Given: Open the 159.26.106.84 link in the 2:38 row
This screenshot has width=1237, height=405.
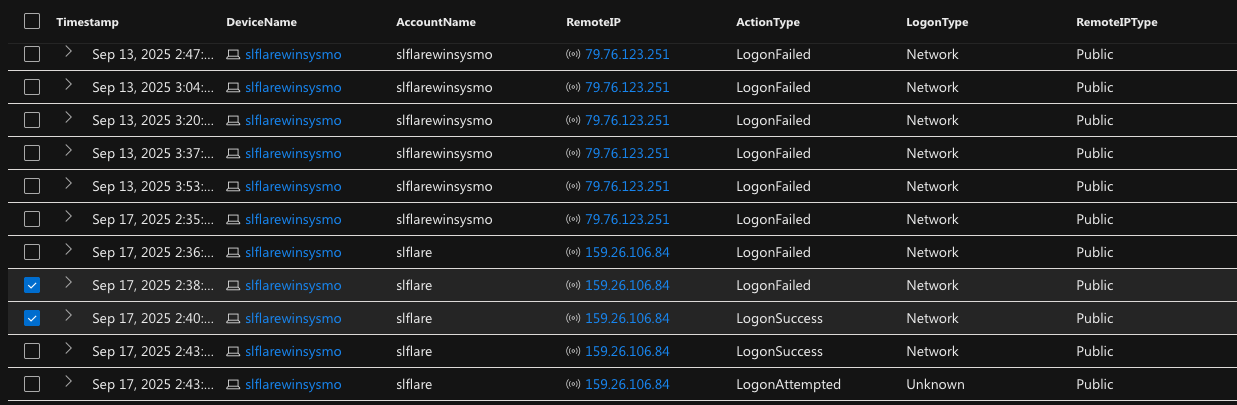Looking at the screenshot, I should pyautogui.click(x=627, y=285).
